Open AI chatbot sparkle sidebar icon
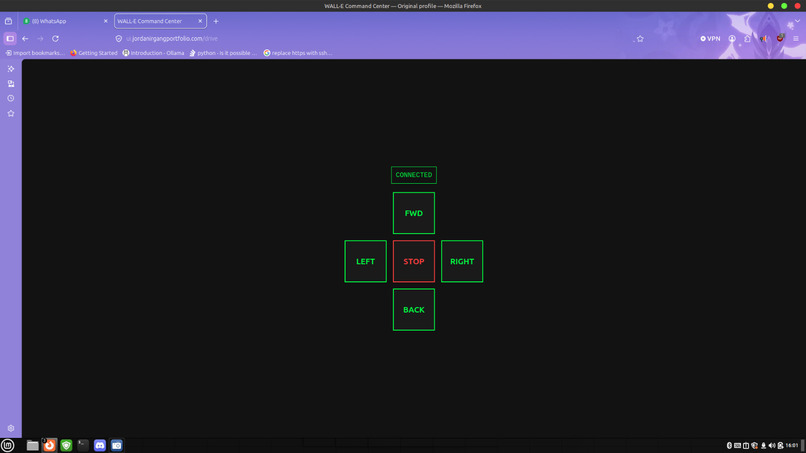This screenshot has height=453, width=806. coord(11,68)
